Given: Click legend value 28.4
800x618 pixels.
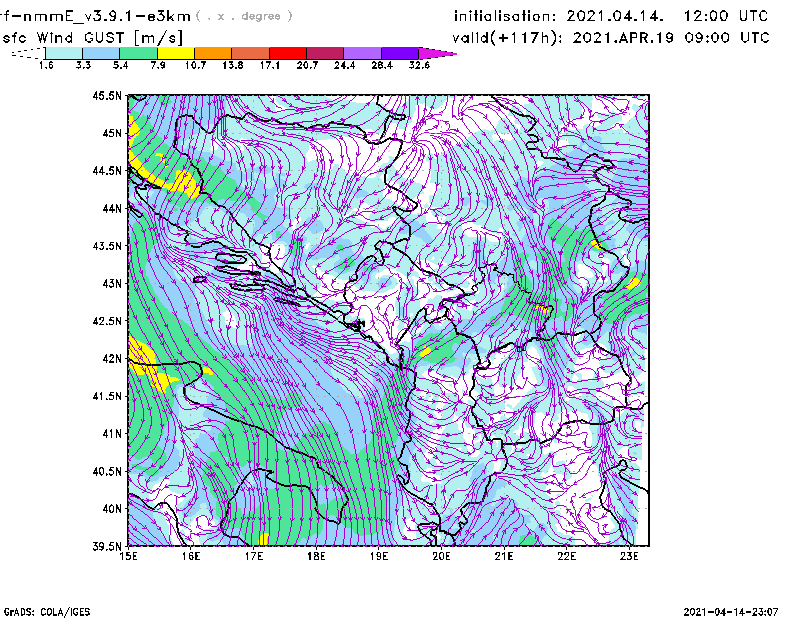Looking at the screenshot, I should pos(382,65).
